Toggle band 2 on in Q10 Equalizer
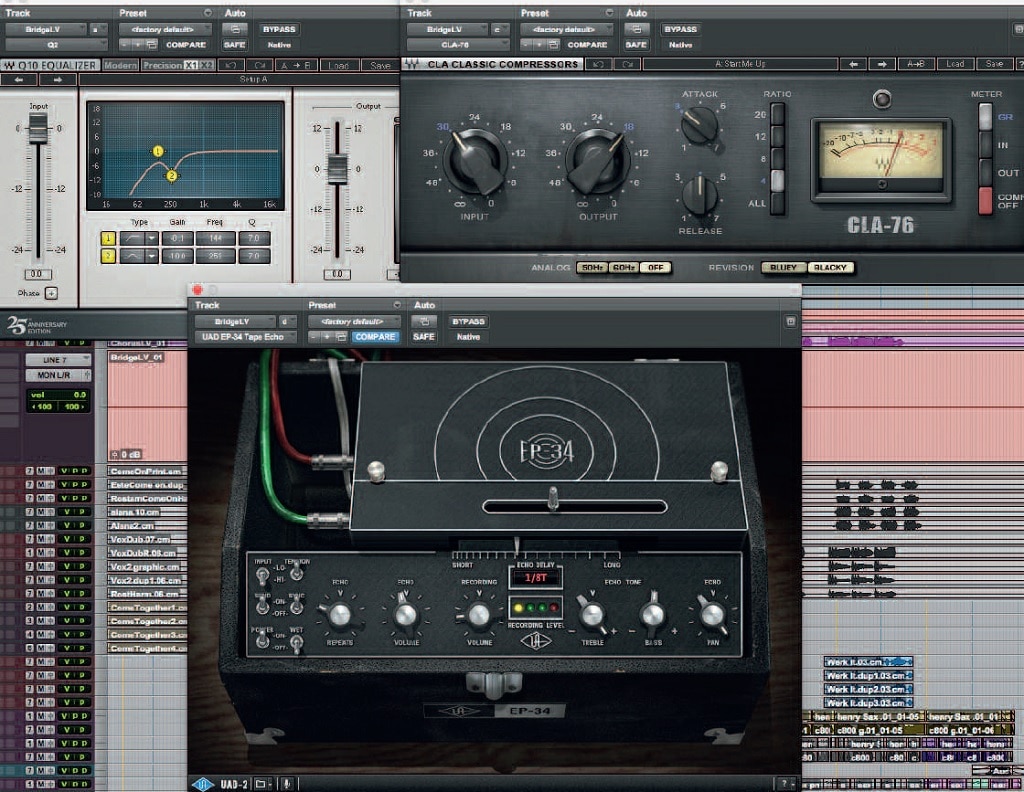The image size is (1024, 792). coord(108,256)
